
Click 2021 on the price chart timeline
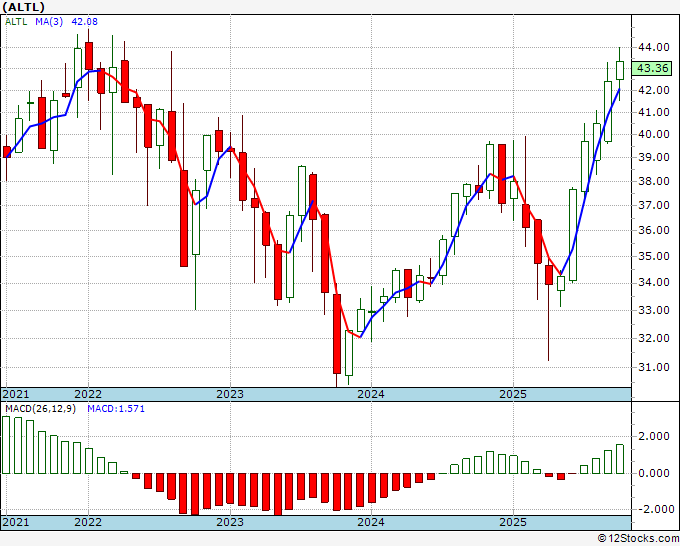16,394
